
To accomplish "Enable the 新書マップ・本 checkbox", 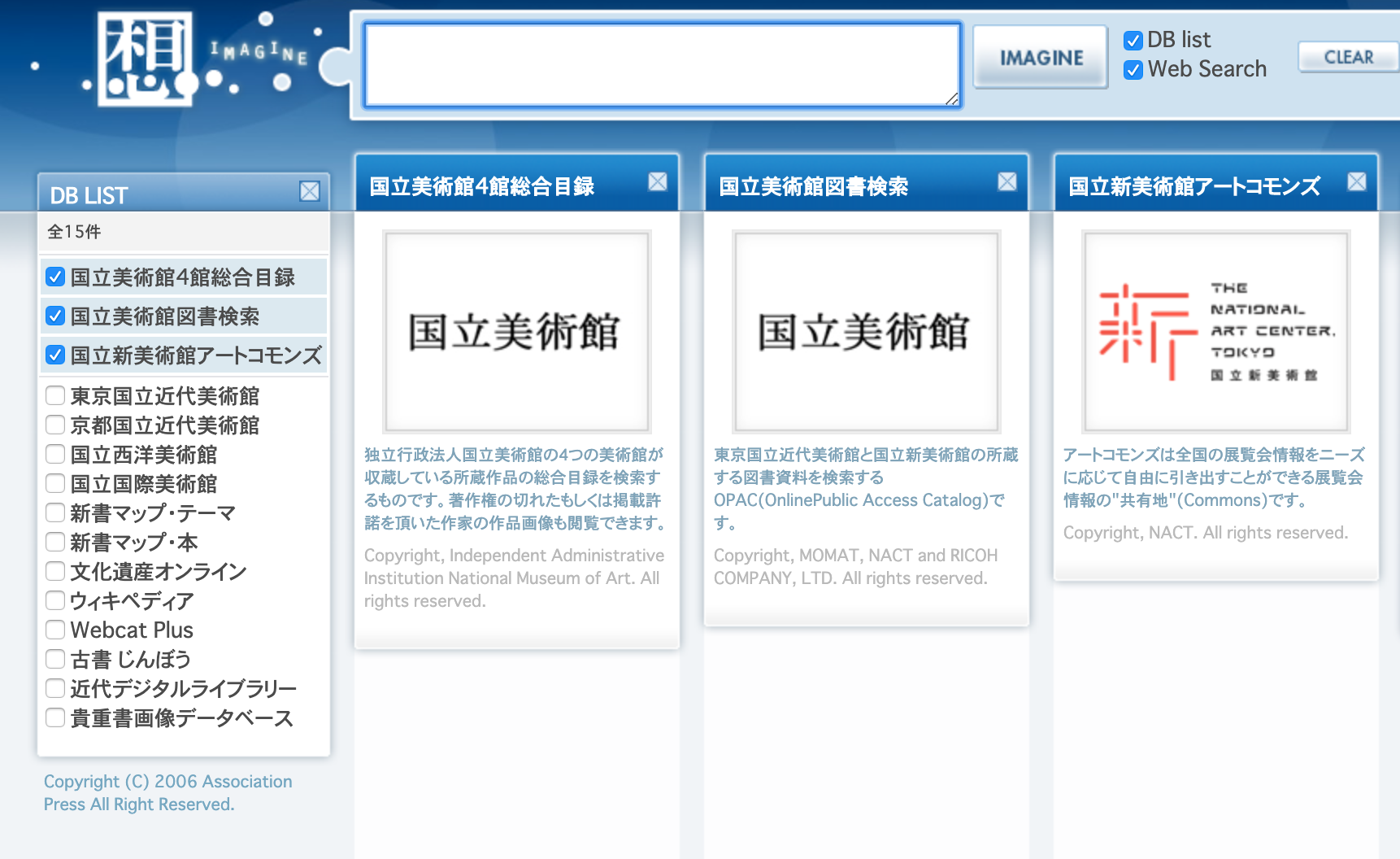I will [x=55, y=542].
